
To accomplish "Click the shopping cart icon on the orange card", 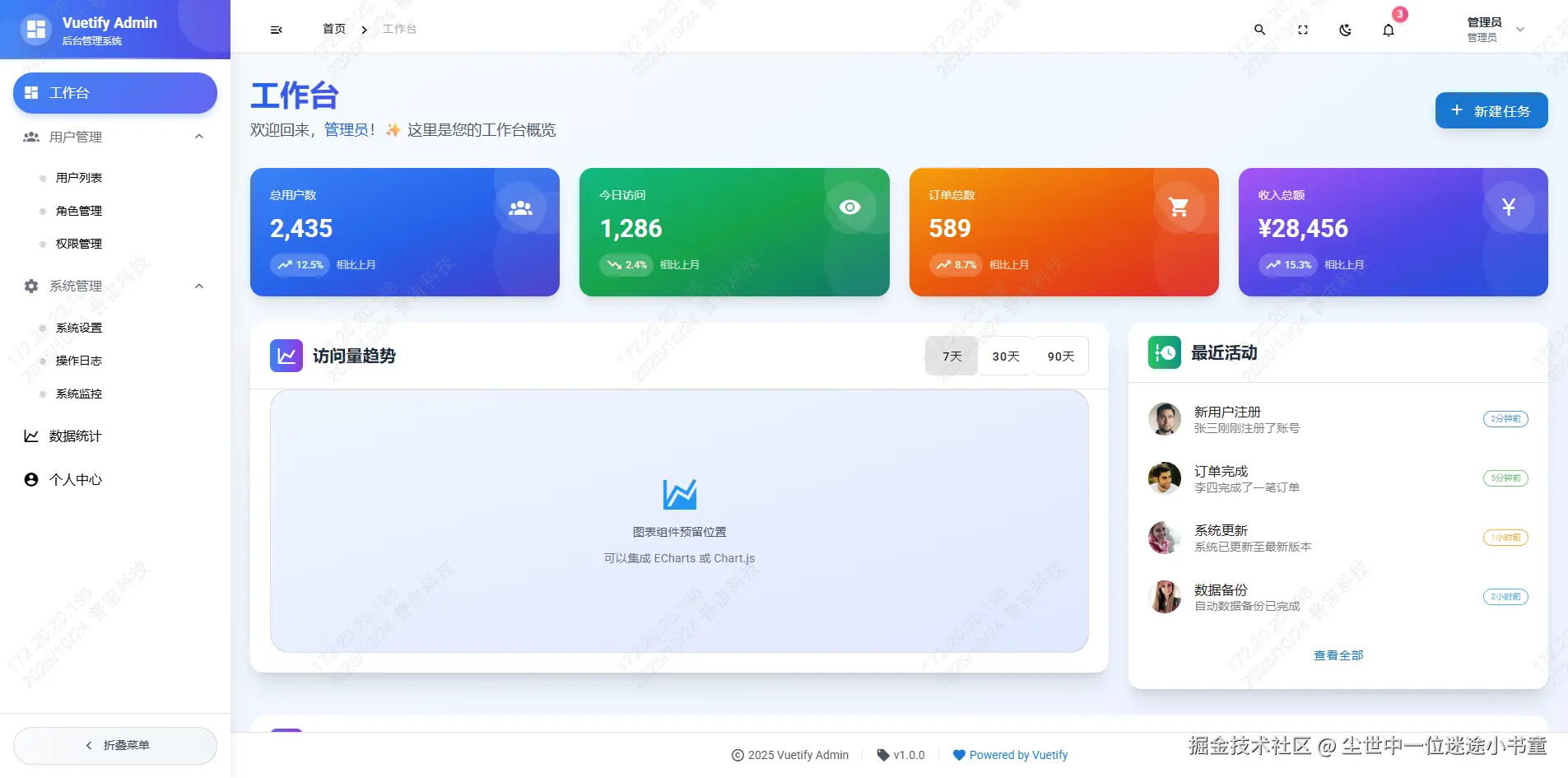I will pyautogui.click(x=1179, y=207).
